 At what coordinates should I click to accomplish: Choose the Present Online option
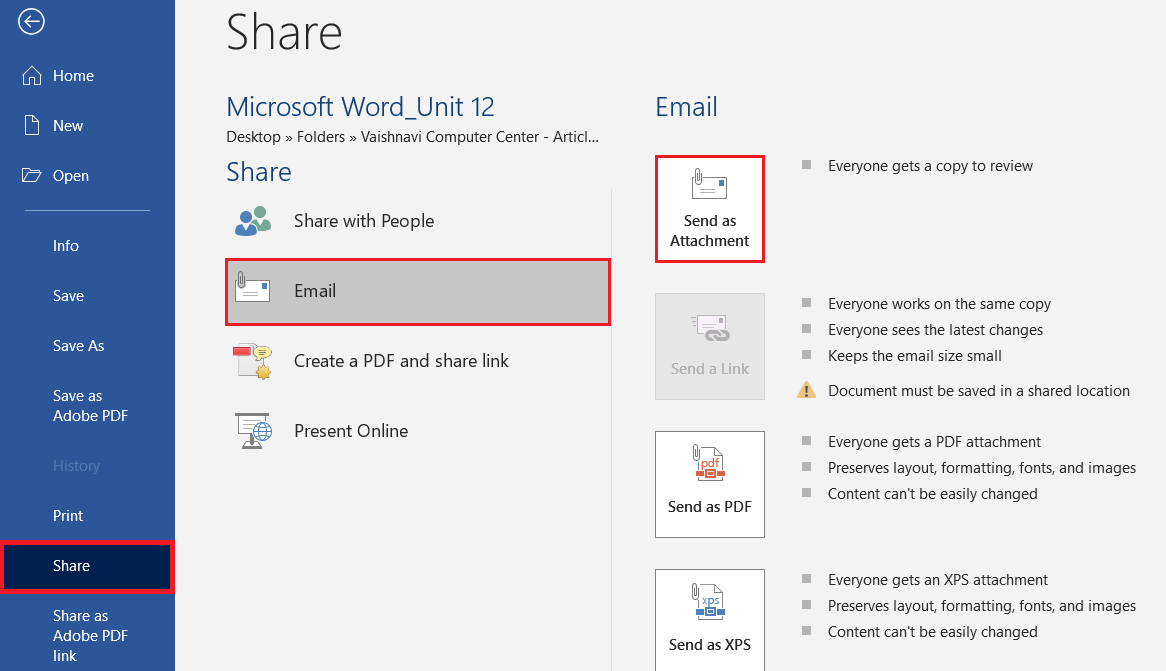pos(418,431)
